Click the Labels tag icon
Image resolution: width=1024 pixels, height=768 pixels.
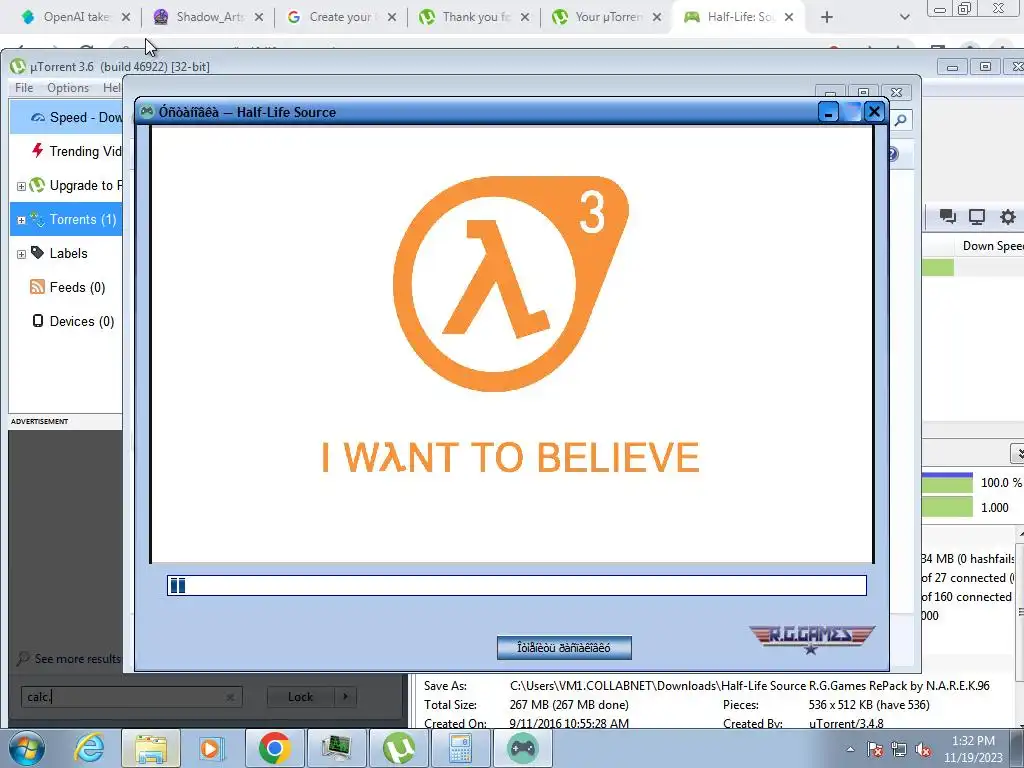pyautogui.click(x=38, y=253)
